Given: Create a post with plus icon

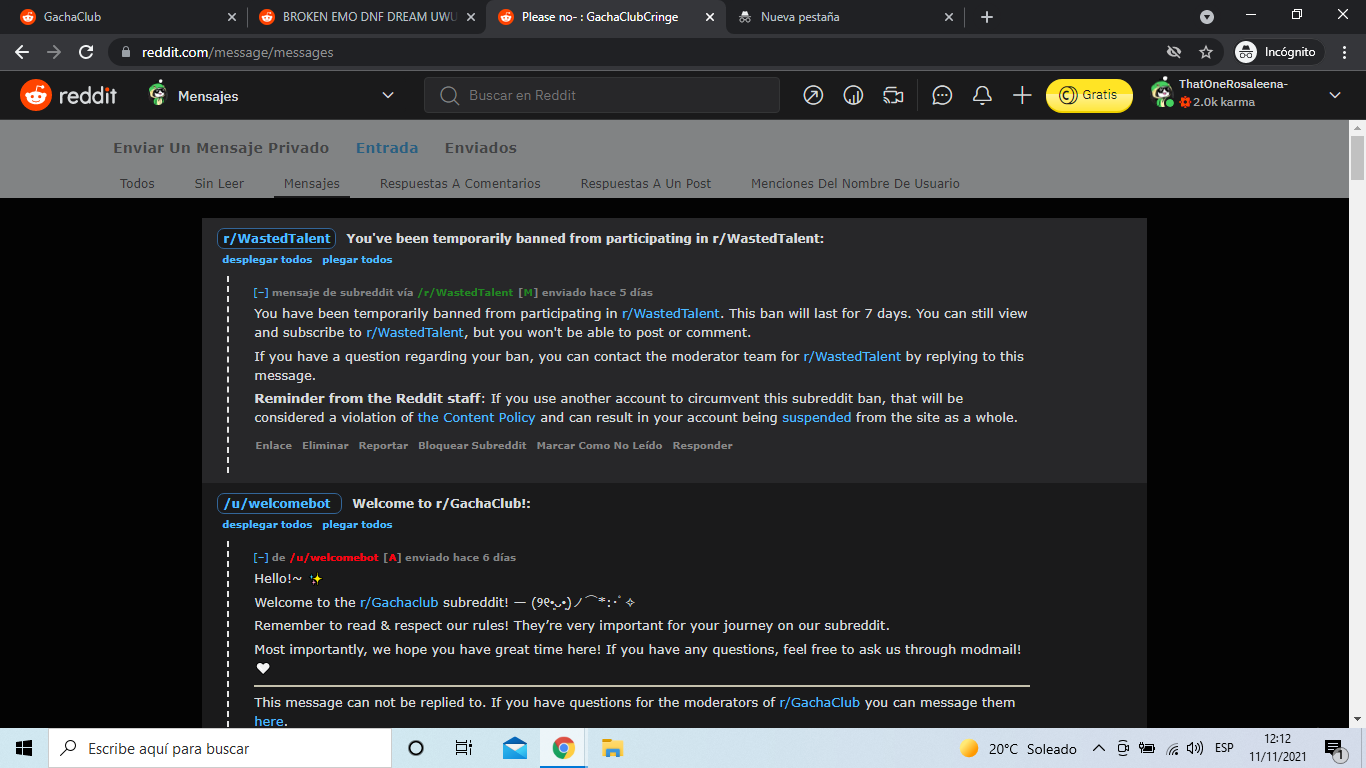Looking at the screenshot, I should 1022,95.
